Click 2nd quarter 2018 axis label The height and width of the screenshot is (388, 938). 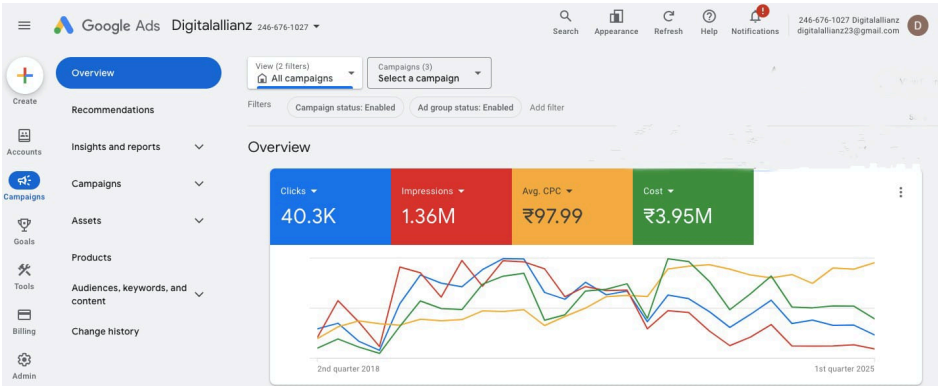(x=348, y=369)
